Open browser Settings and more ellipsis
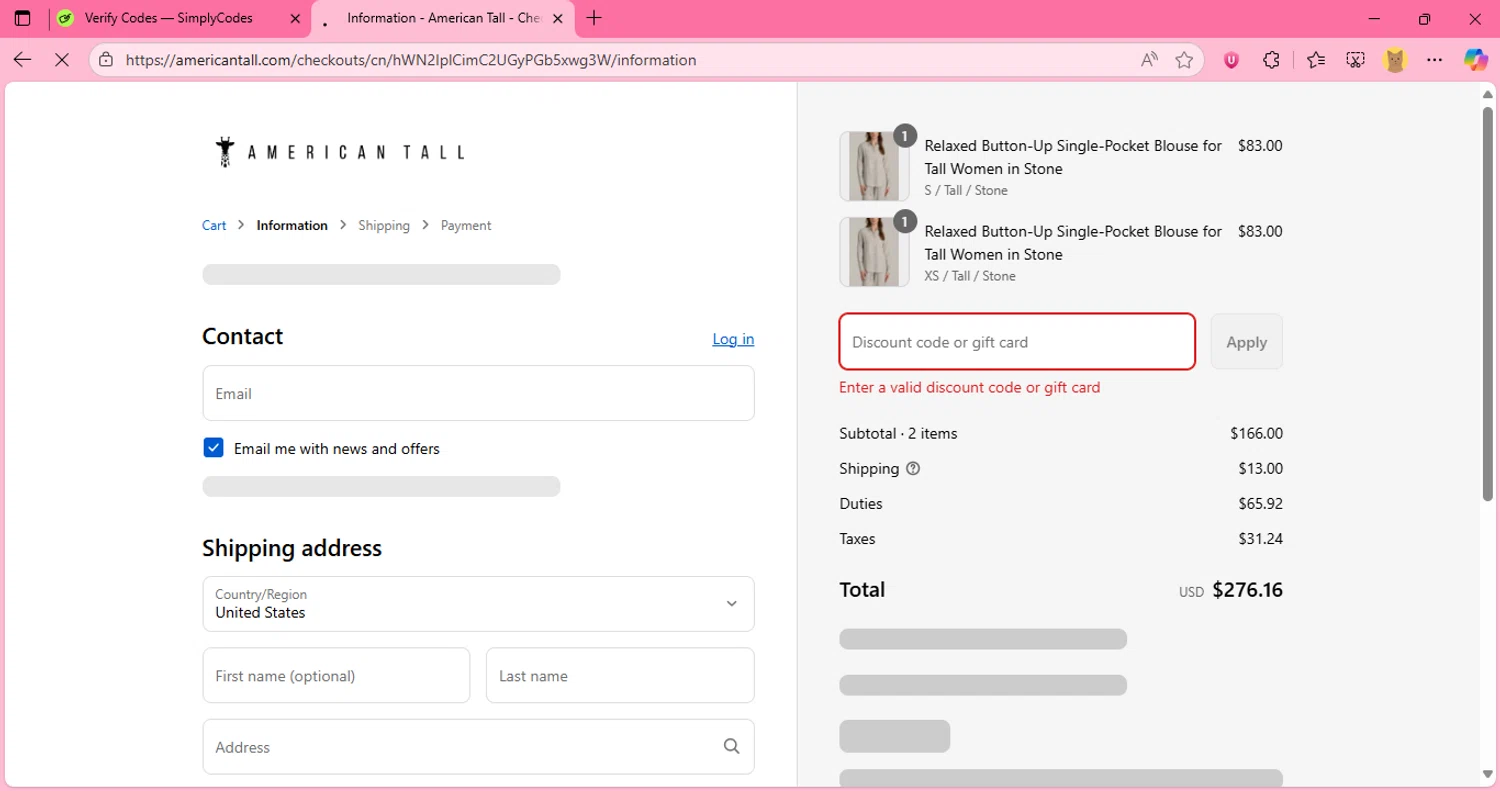 tap(1435, 60)
